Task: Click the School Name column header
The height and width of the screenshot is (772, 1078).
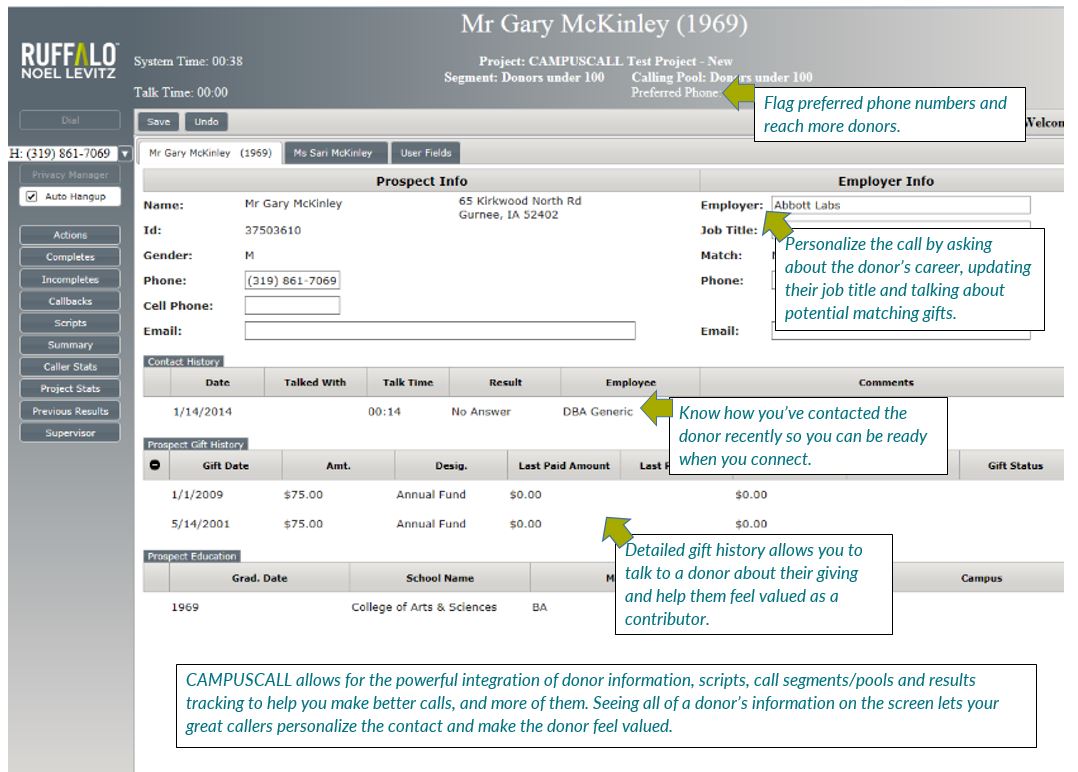Action: click(440, 578)
